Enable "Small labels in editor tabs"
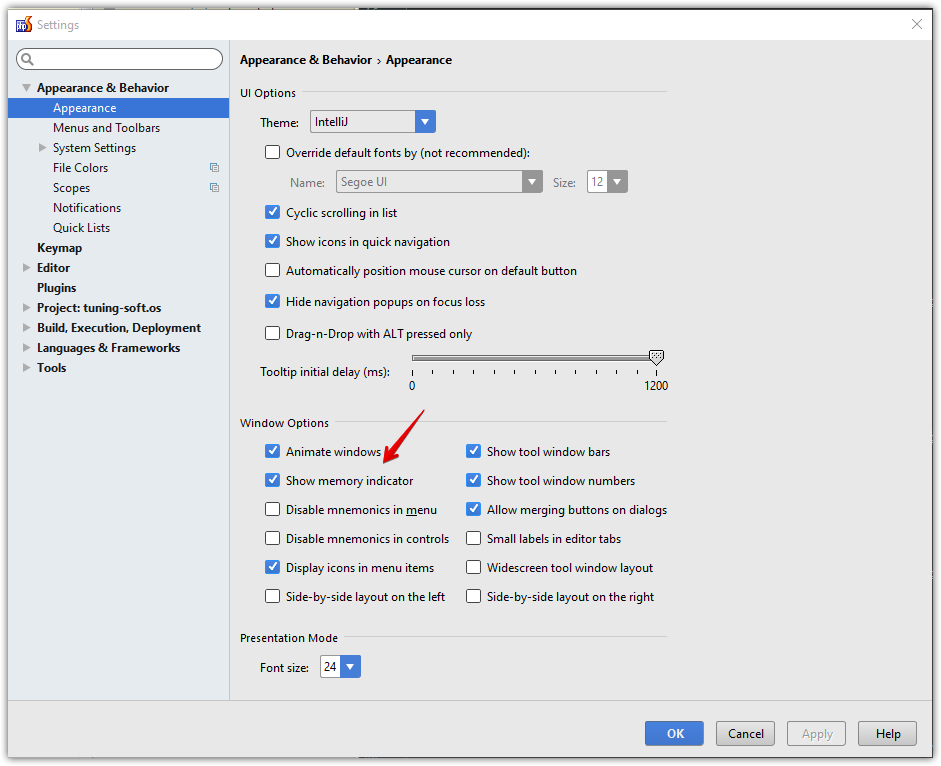 tap(473, 538)
